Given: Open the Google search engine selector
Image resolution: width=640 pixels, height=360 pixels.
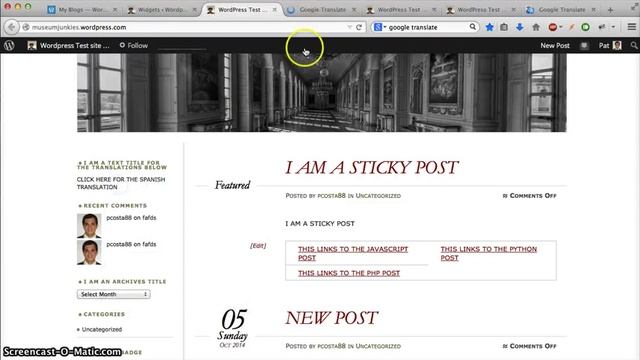Looking at the screenshot, I should pos(380,27).
